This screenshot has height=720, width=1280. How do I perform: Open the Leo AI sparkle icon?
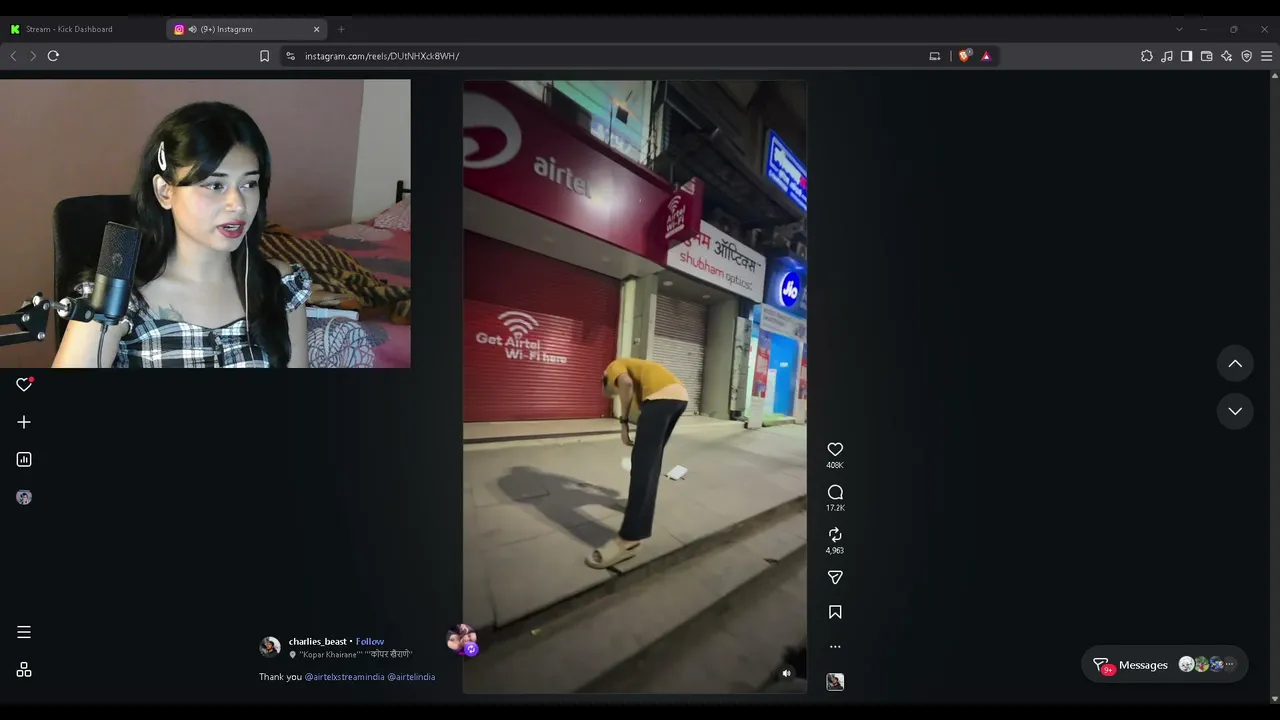1226,56
